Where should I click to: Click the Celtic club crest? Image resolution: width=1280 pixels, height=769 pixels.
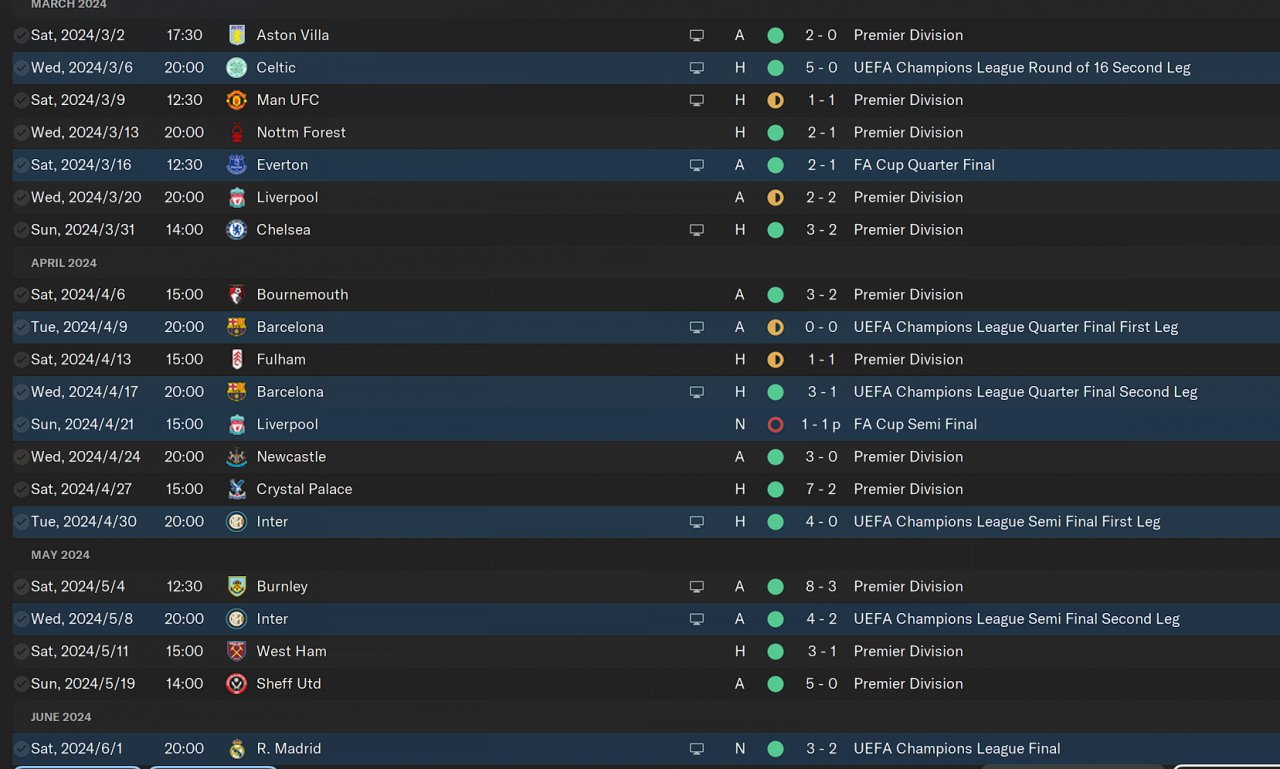(x=236, y=67)
